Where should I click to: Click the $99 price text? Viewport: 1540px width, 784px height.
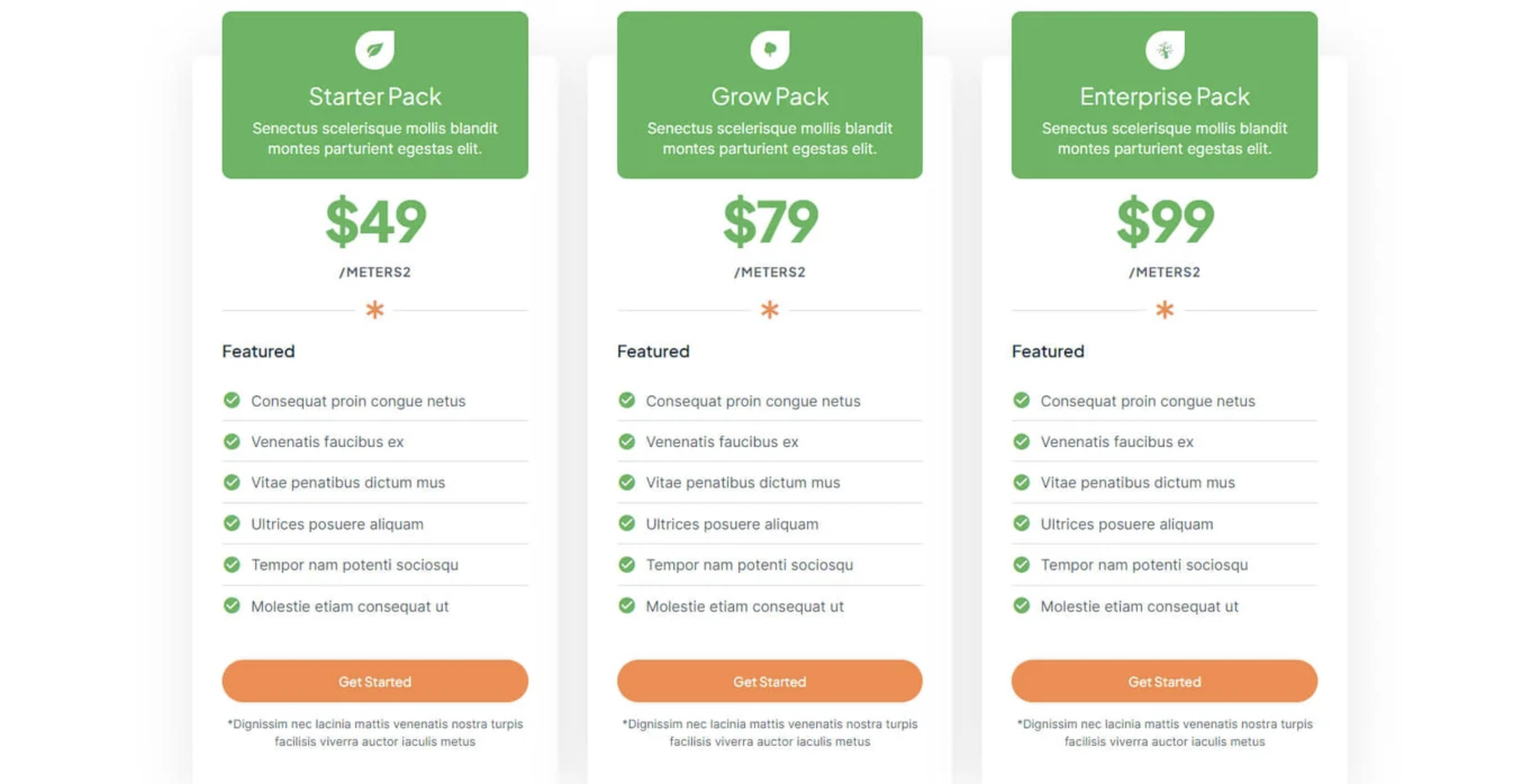[1165, 222]
